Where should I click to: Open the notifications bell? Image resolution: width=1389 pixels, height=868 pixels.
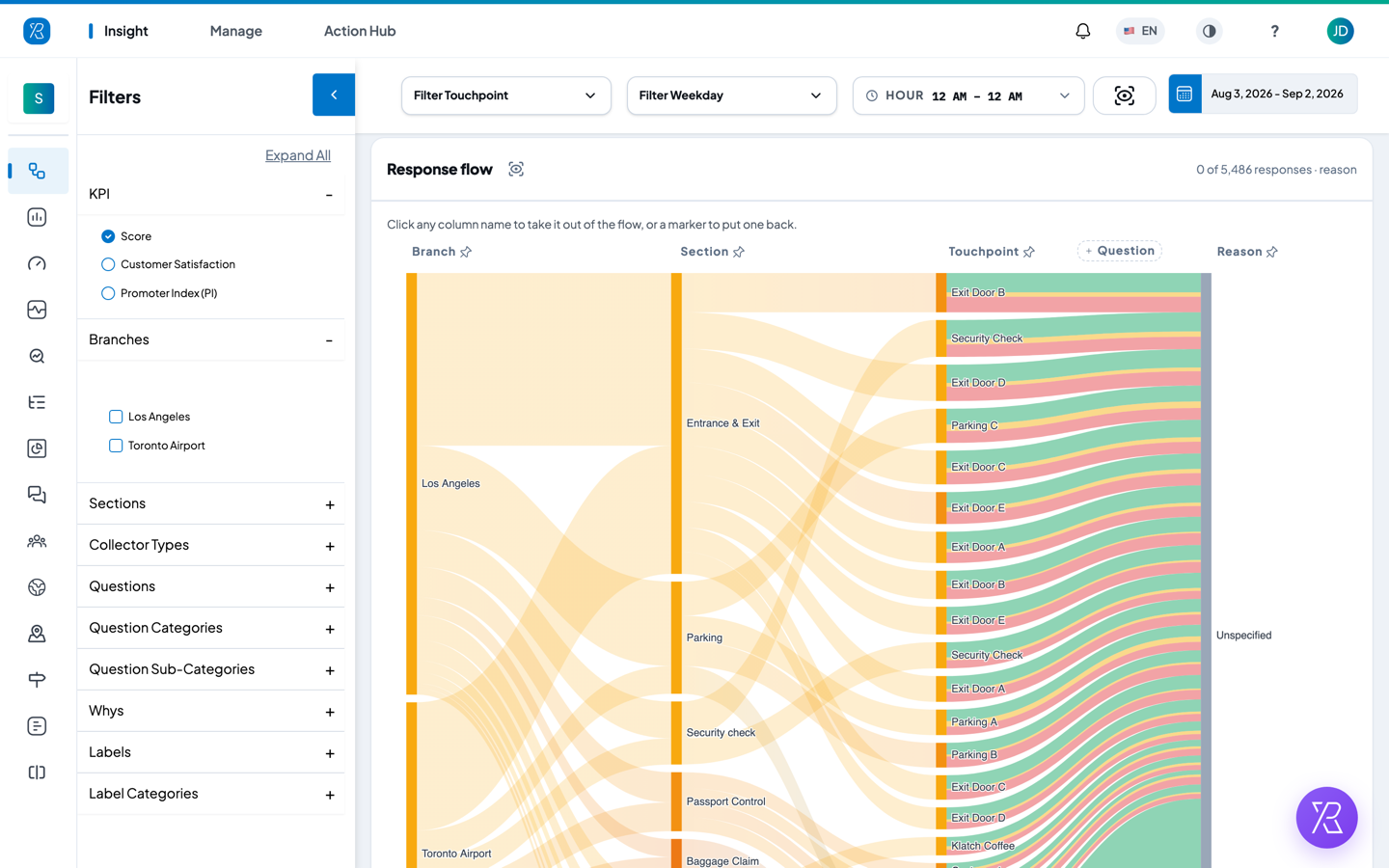pos(1082,31)
